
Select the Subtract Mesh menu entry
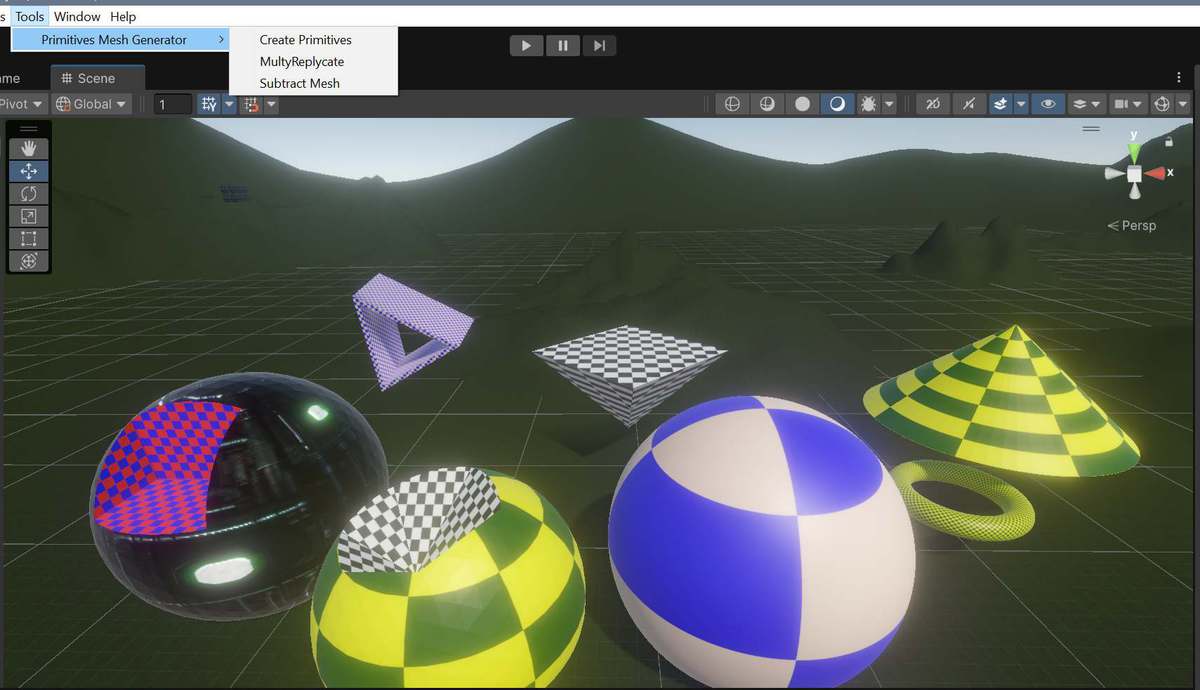coord(299,83)
